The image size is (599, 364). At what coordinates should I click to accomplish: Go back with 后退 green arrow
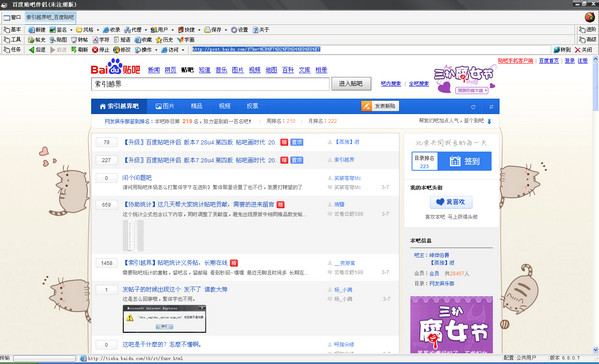(x=37, y=50)
